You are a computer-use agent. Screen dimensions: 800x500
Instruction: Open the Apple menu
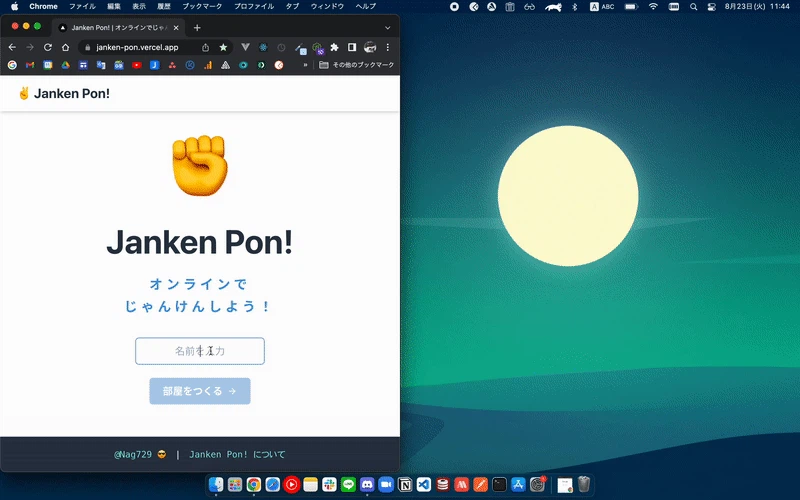pos(14,6)
